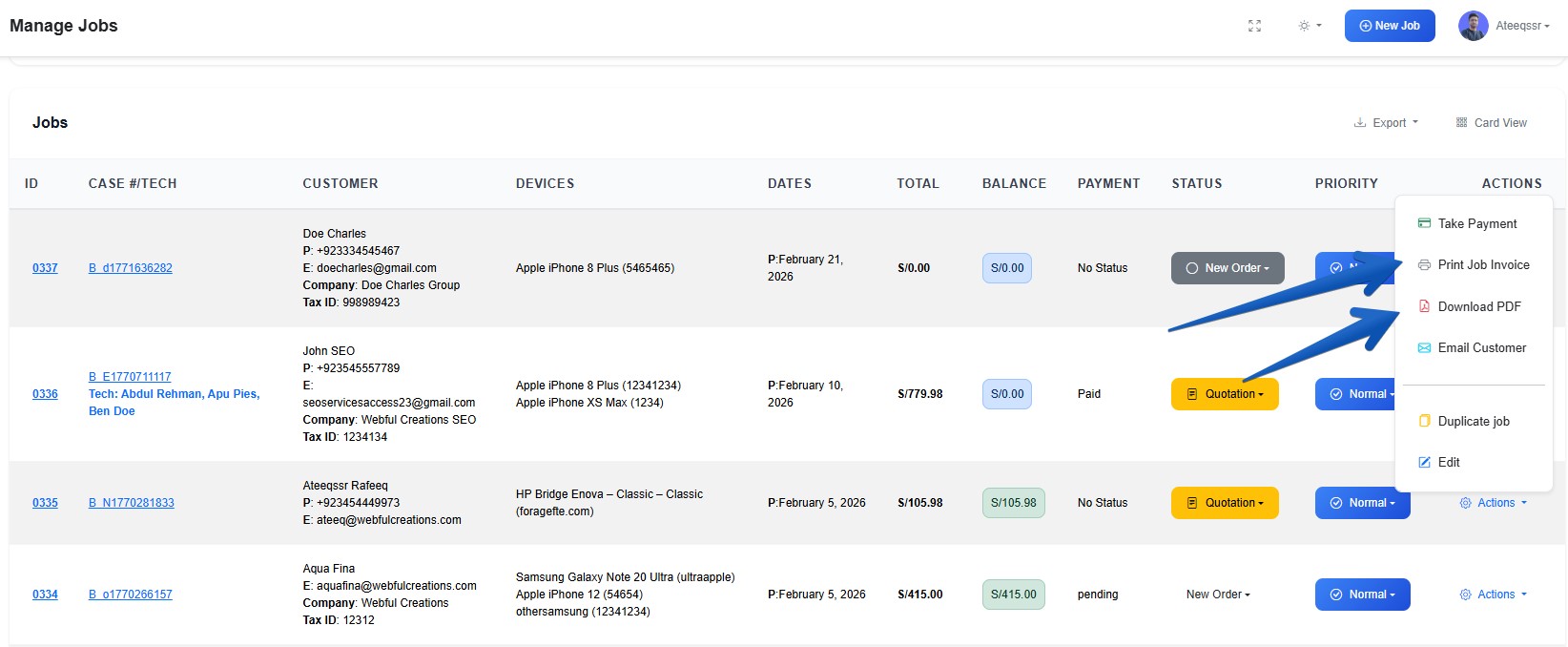This screenshot has height=647, width=1568.
Task: Click the STATUS column header
Action: (x=1197, y=183)
